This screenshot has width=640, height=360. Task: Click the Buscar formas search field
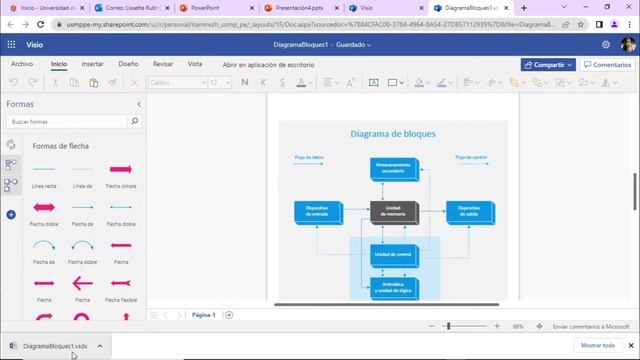click(x=67, y=122)
